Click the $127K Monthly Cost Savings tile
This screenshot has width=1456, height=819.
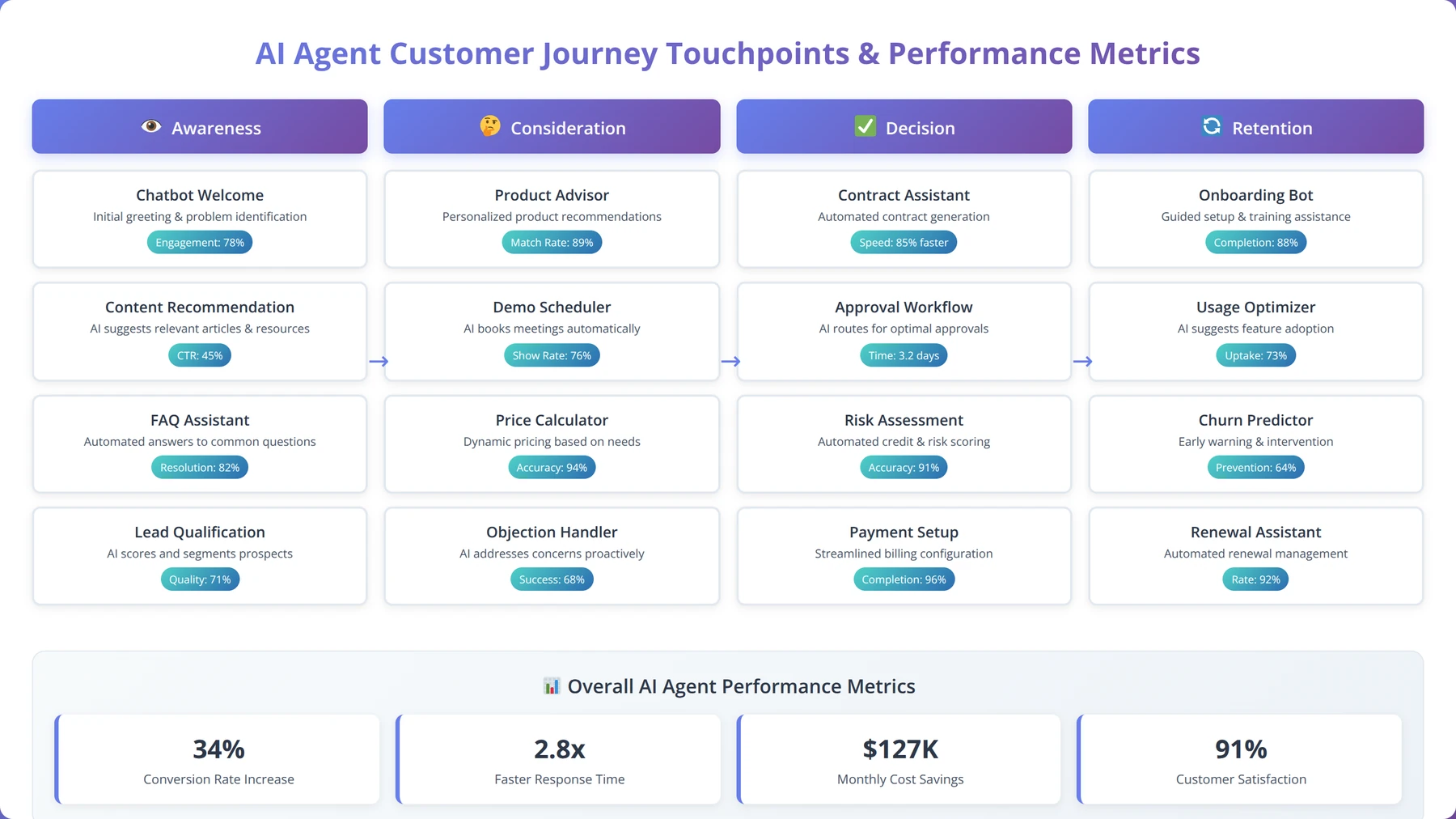click(x=899, y=759)
